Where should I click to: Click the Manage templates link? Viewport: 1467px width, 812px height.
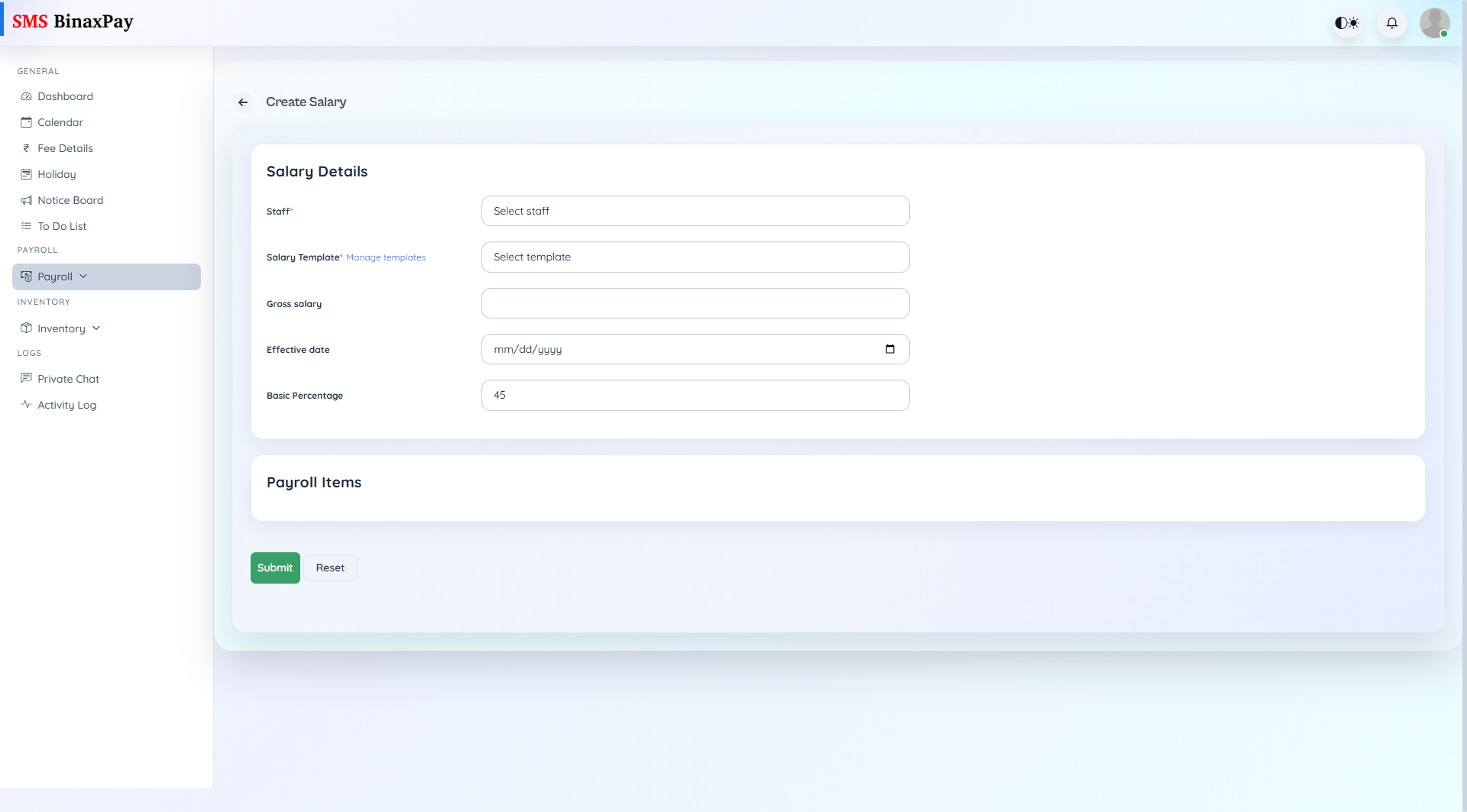[x=385, y=257]
